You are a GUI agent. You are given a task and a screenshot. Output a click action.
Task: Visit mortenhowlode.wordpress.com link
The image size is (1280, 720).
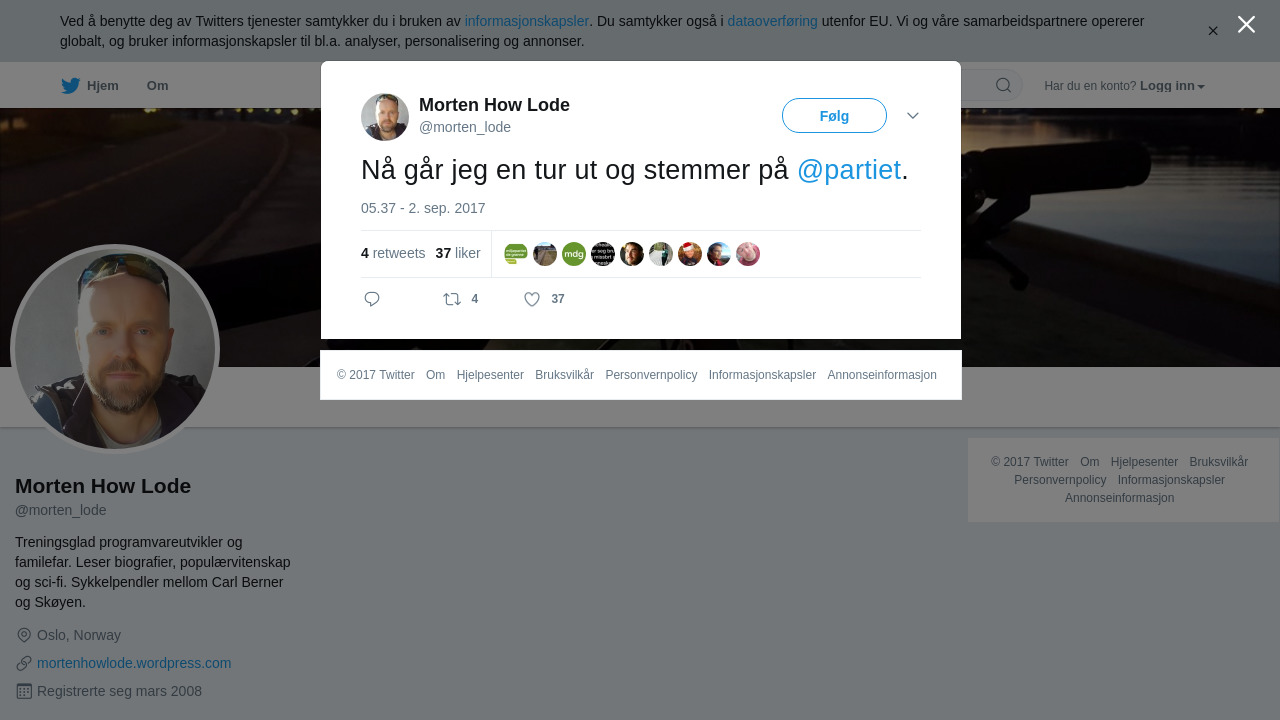134,663
